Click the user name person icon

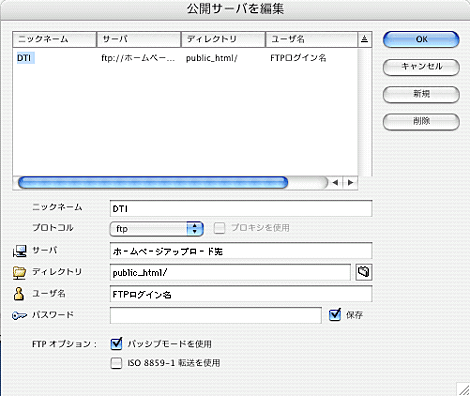point(19,294)
